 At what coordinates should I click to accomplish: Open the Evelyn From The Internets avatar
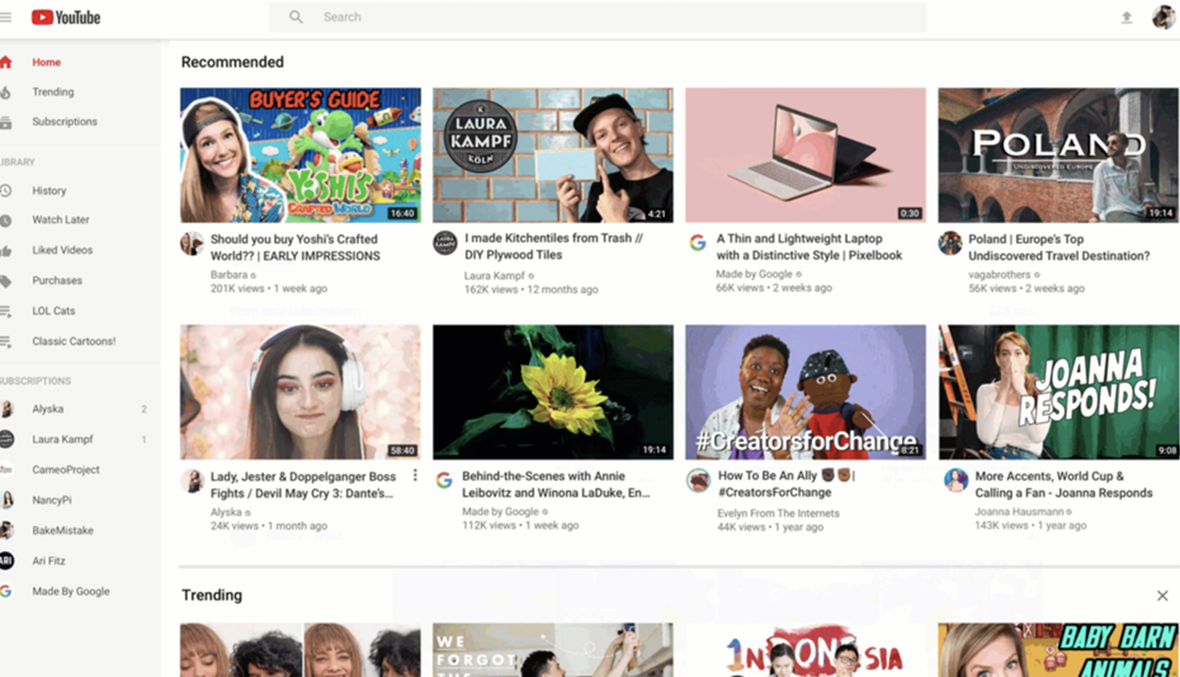tap(698, 481)
